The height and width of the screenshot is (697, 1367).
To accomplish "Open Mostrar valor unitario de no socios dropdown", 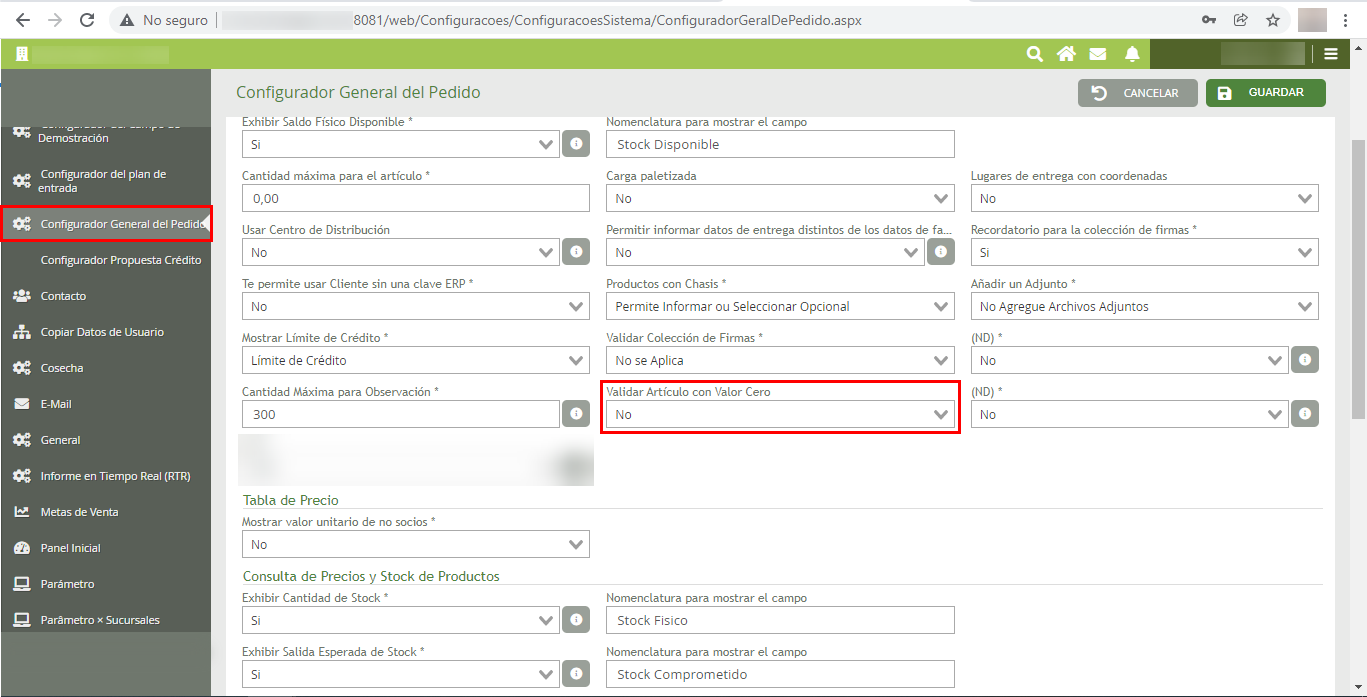I will click(x=415, y=544).
